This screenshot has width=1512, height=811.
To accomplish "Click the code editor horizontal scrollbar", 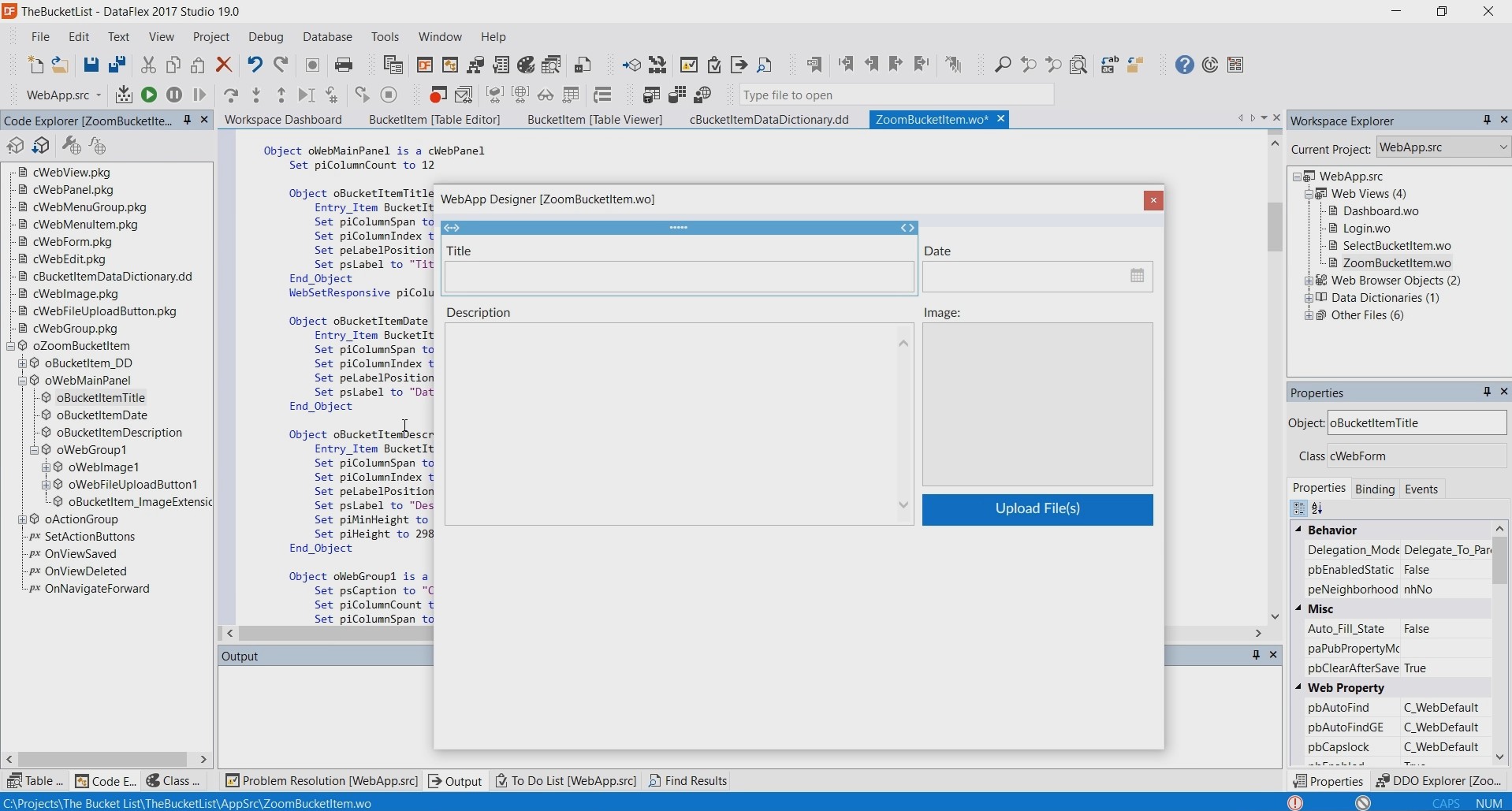I will point(331,634).
